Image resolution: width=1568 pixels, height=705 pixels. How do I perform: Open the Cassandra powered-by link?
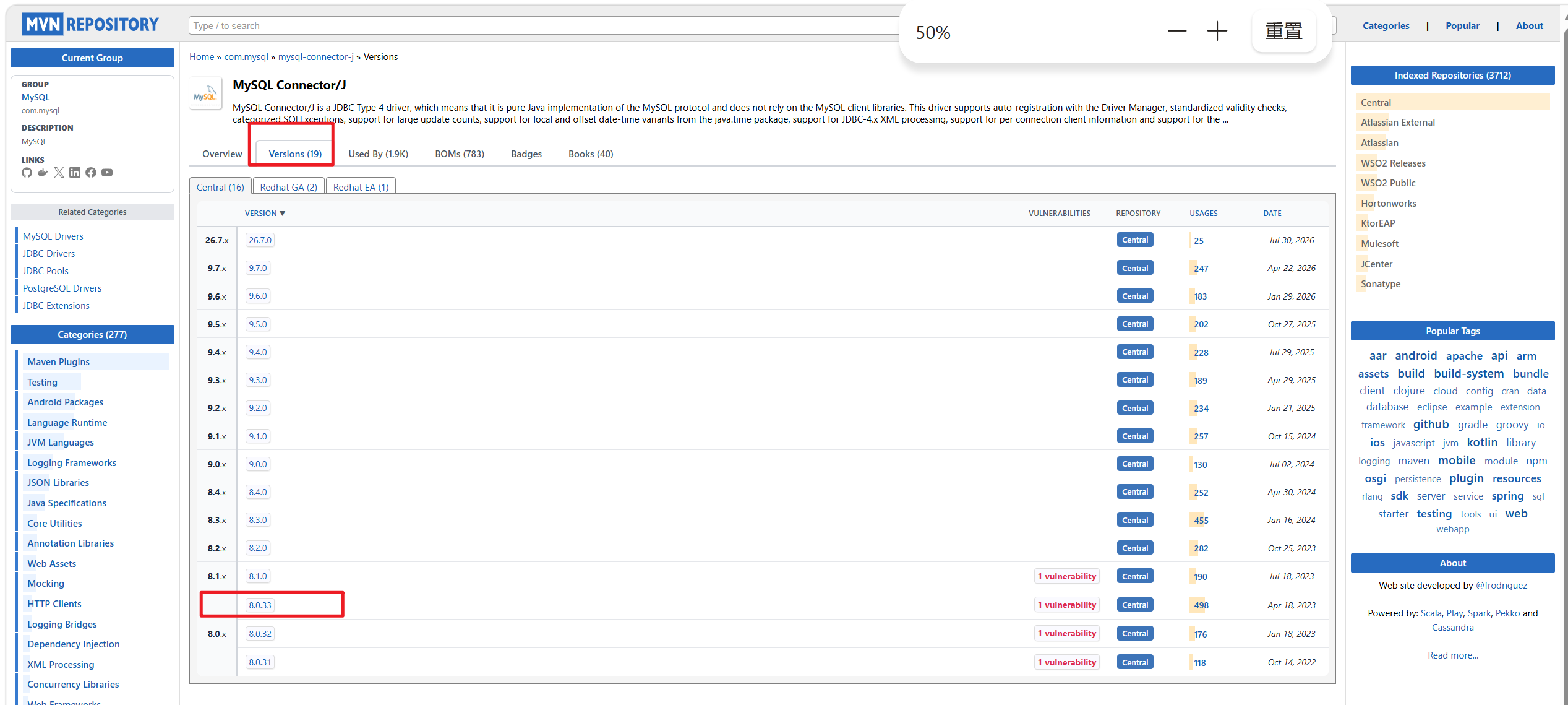(x=1452, y=628)
